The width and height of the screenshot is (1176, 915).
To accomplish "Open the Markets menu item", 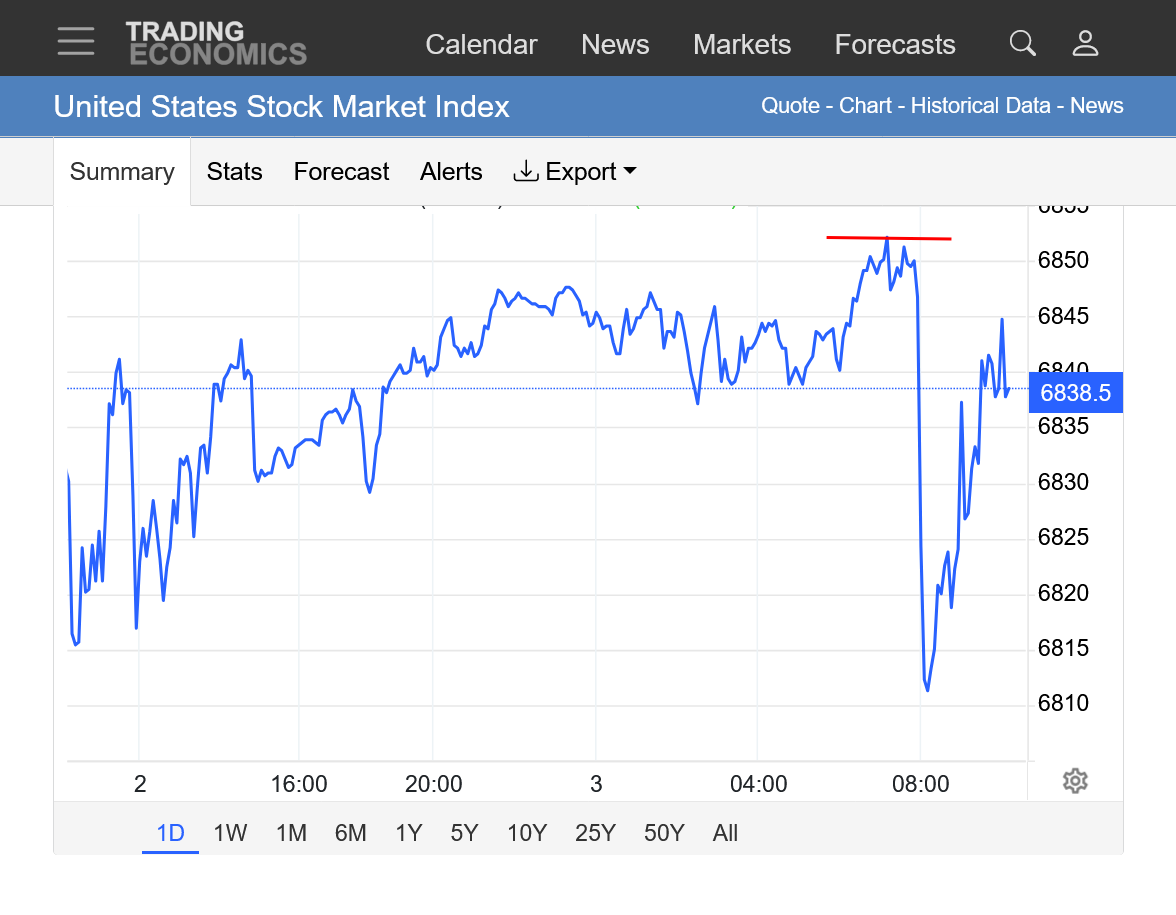I will [742, 45].
